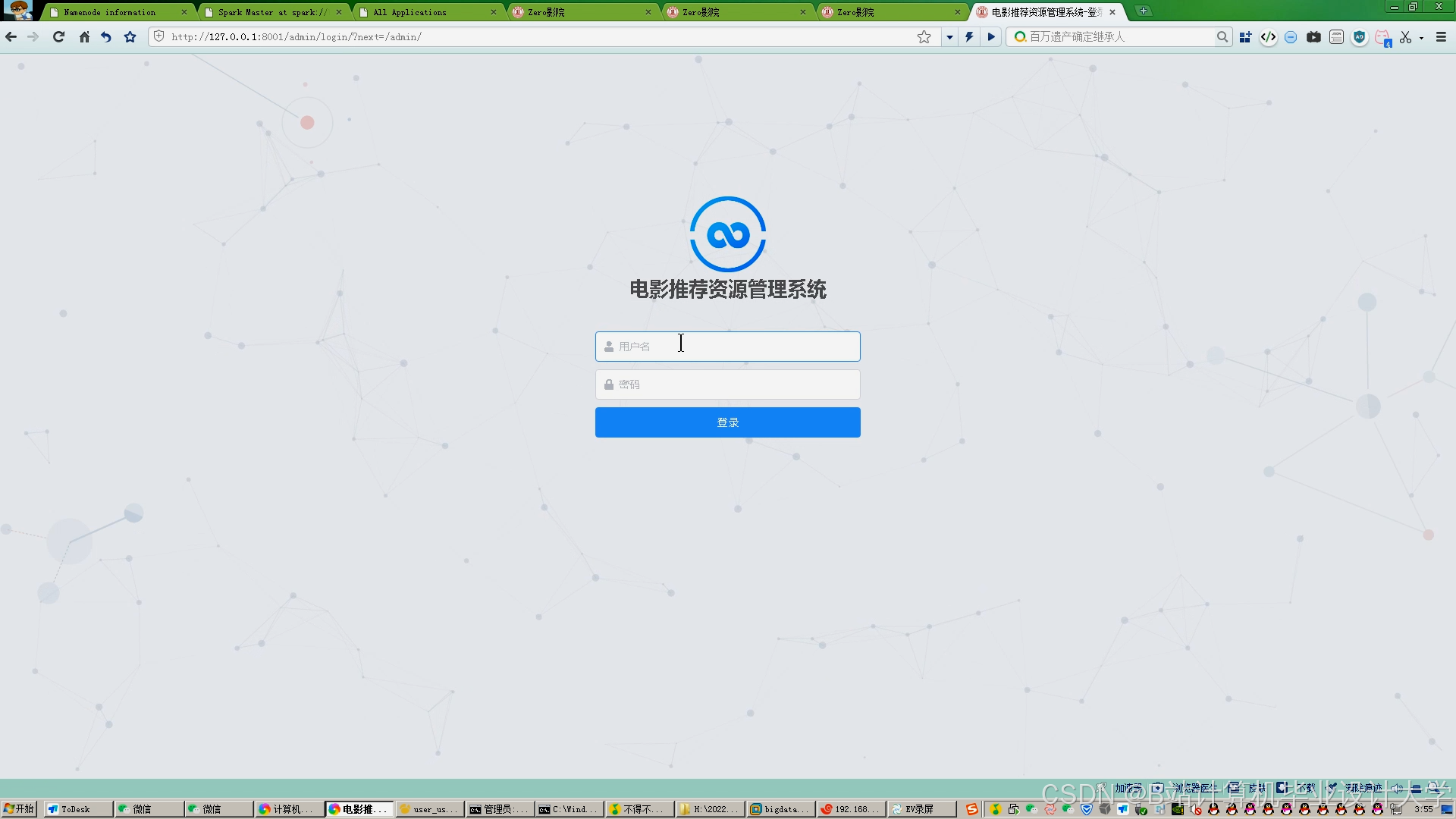The image size is (1456, 819).
Task: Open the browser hamburger main menu
Action: (x=1441, y=36)
